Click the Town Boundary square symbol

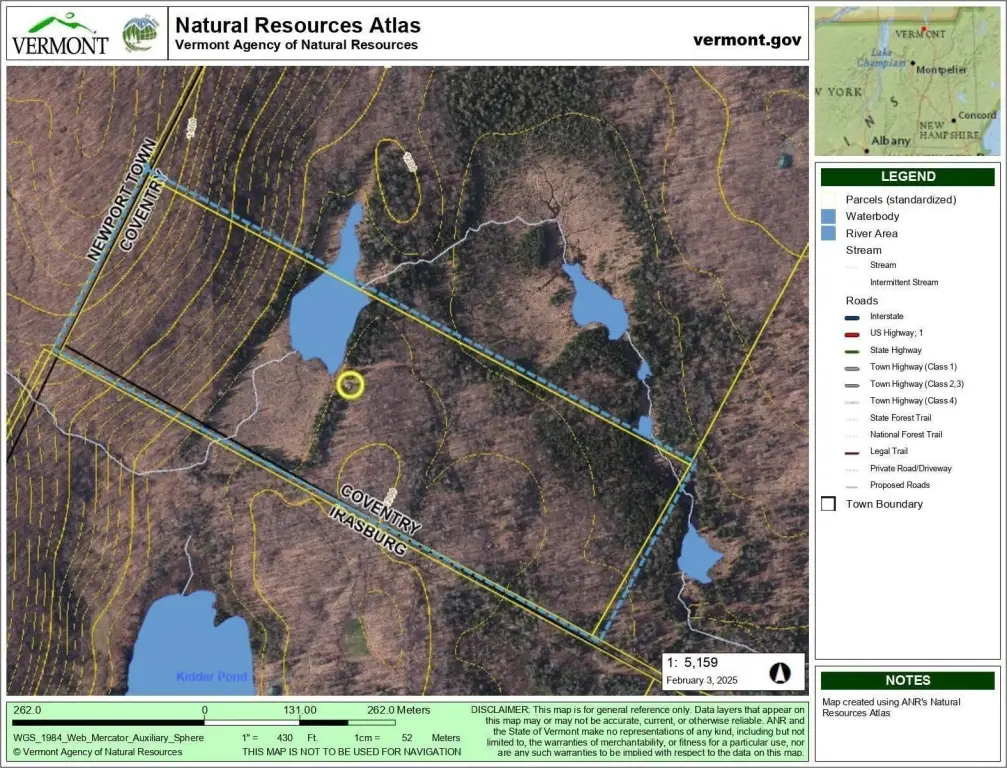tap(828, 504)
